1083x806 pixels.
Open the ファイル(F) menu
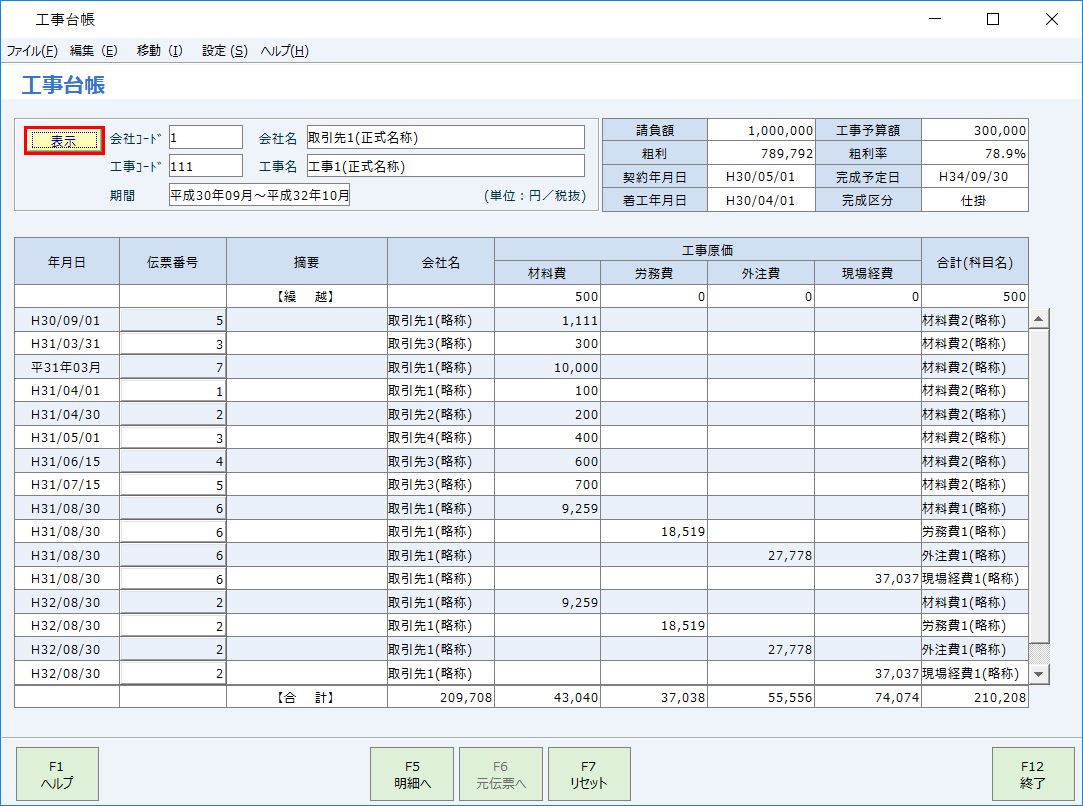[32, 51]
